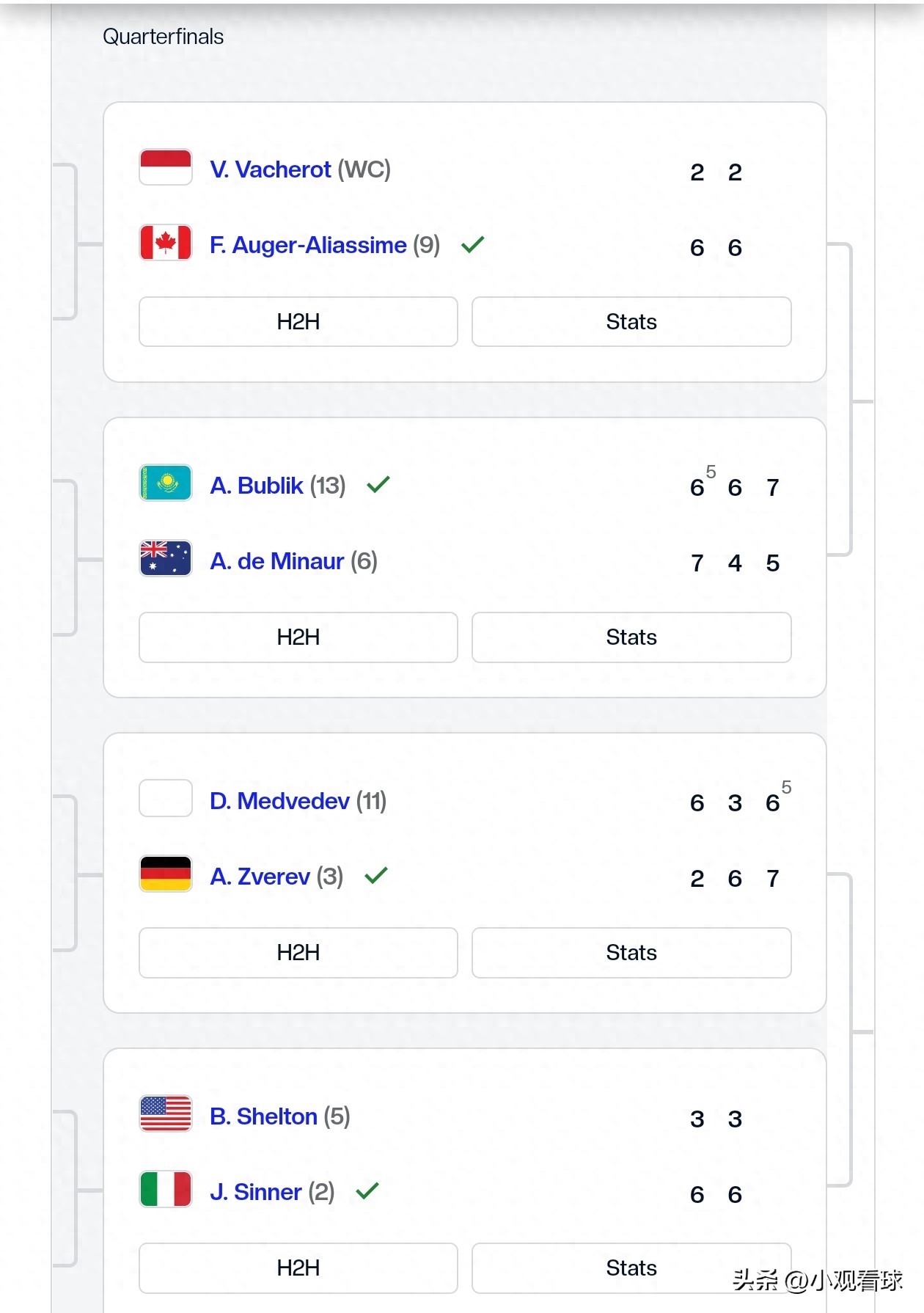The width and height of the screenshot is (924, 1313).
Task: Click the winner checkmark next to Auger-Aliassime
Action: [x=473, y=244]
